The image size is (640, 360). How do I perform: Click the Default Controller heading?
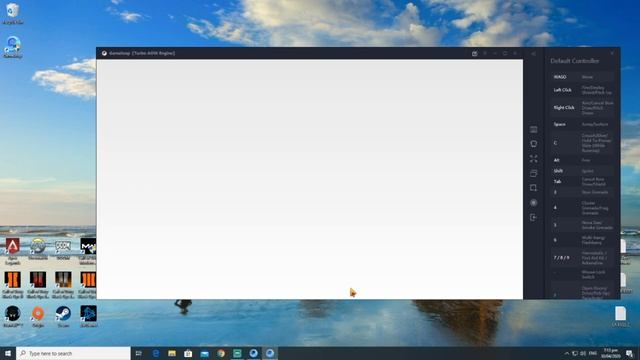click(x=574, y=61)
